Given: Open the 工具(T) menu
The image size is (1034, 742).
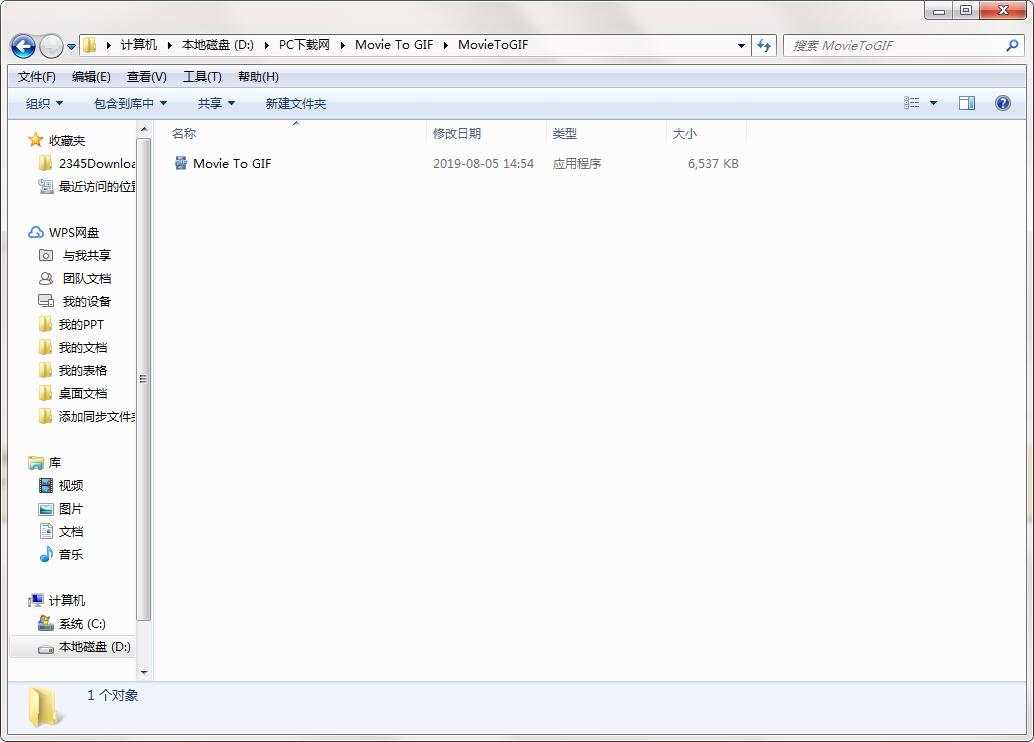Looking at the screenshot, I should click(202, 77).
